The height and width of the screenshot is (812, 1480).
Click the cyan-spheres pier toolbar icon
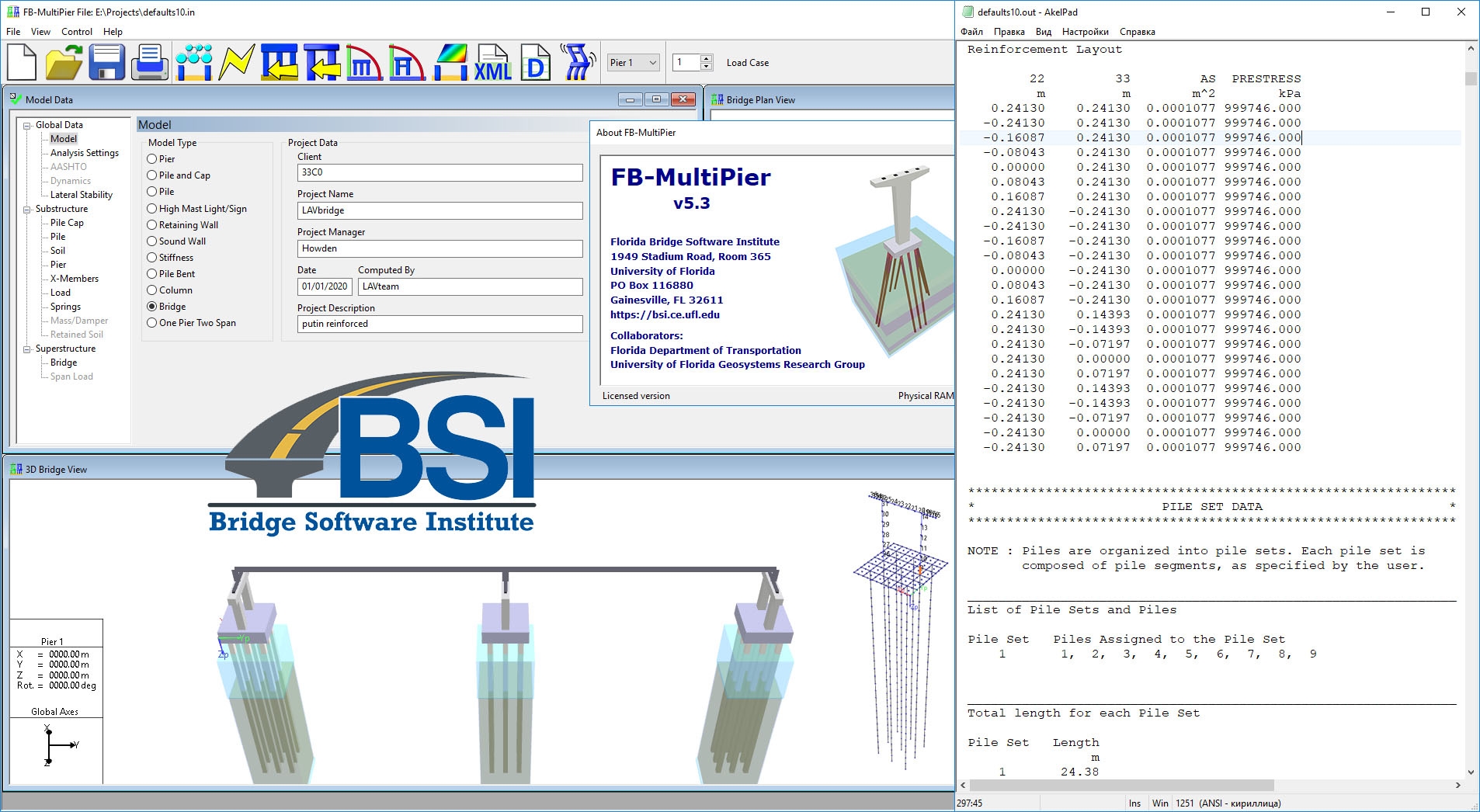(x=193, y=62)
